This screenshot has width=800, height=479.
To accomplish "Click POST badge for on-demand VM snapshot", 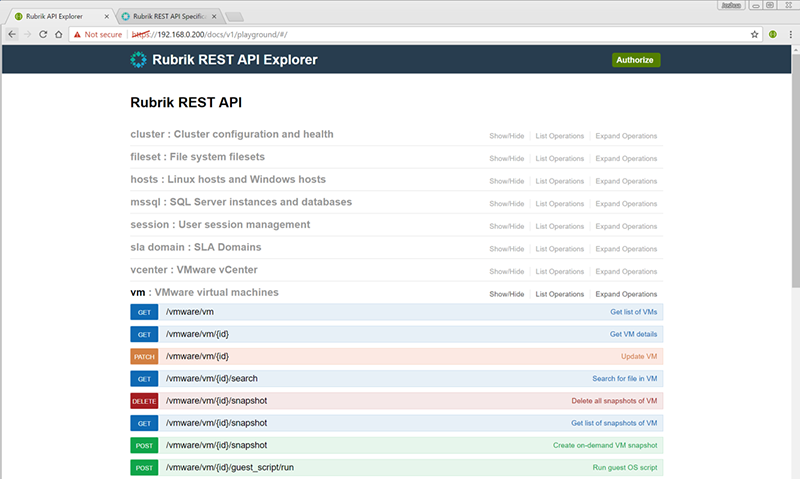I will (144, 445).
